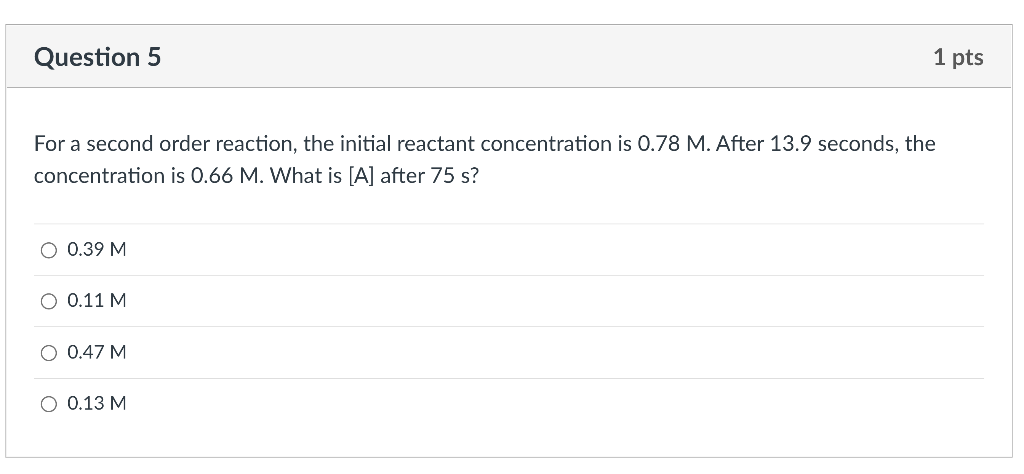Viewport: 1024px width, 474px height.
Task: Click the "0.11 M" answer label
Action: click(x=96, y=301)
